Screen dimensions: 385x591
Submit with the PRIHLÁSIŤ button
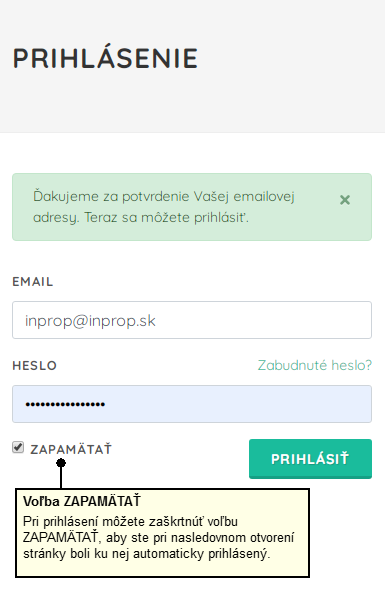pos(310,459)
